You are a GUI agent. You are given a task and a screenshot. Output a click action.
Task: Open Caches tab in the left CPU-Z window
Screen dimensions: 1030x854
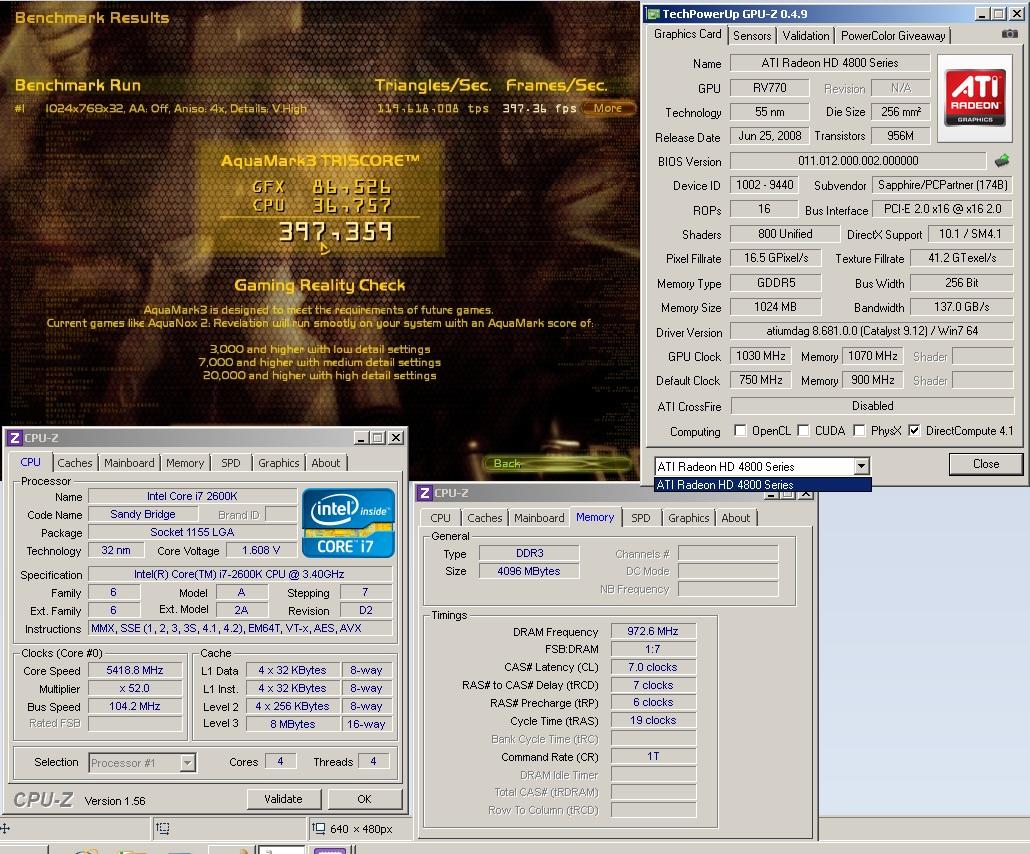tap(75, 462)
